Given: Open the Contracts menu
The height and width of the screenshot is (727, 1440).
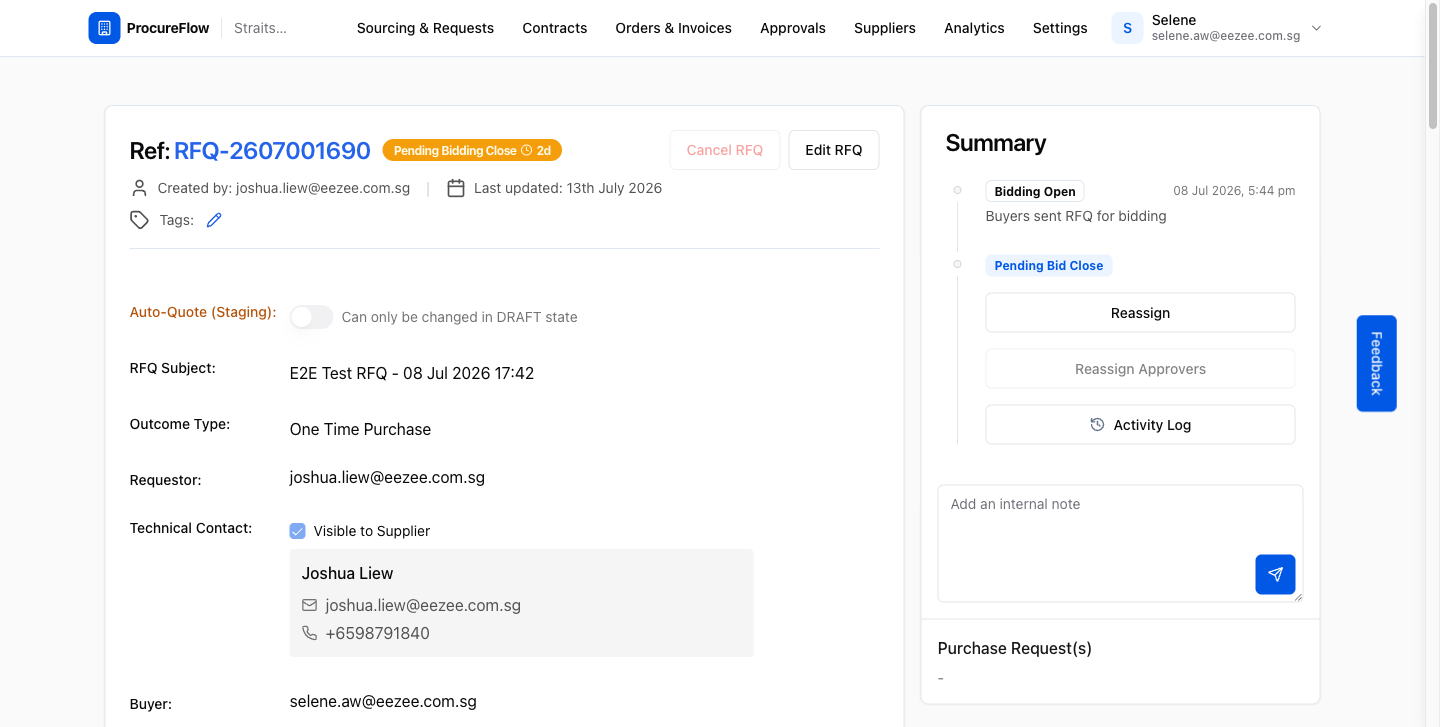Looking at the screenshot, I should click(555, 28).
